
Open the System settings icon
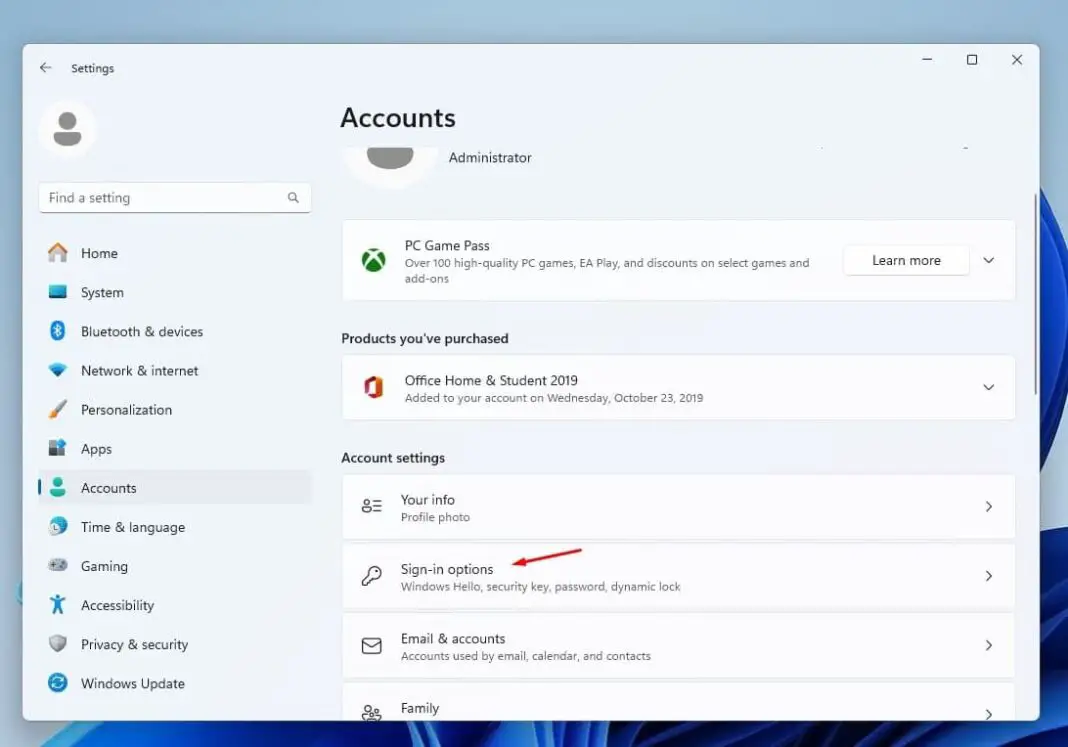(60, 292)
